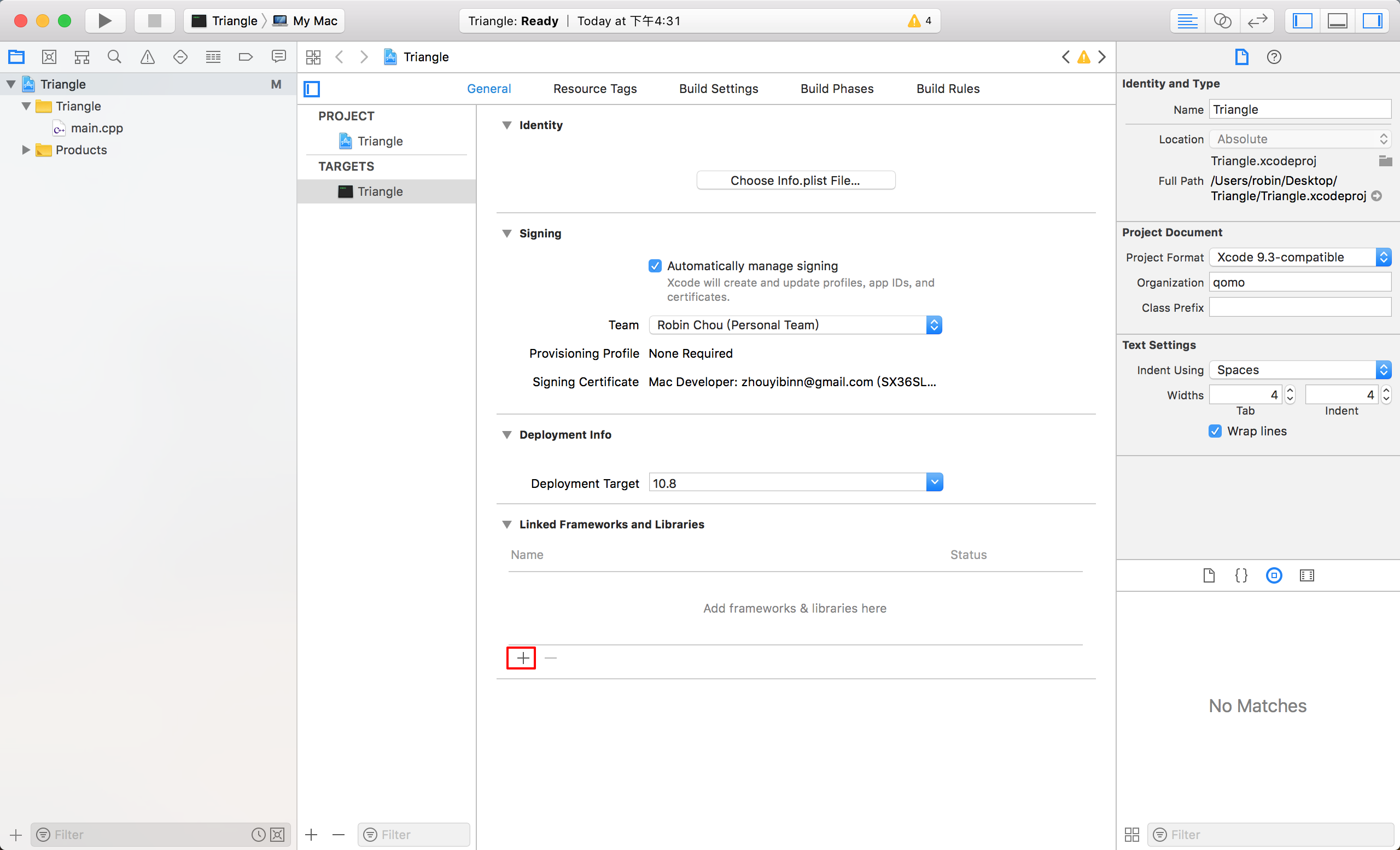Expand the Products folder
Viewport: 1400px width, 850px height.
pyautogui.click(x=26, y=150)
